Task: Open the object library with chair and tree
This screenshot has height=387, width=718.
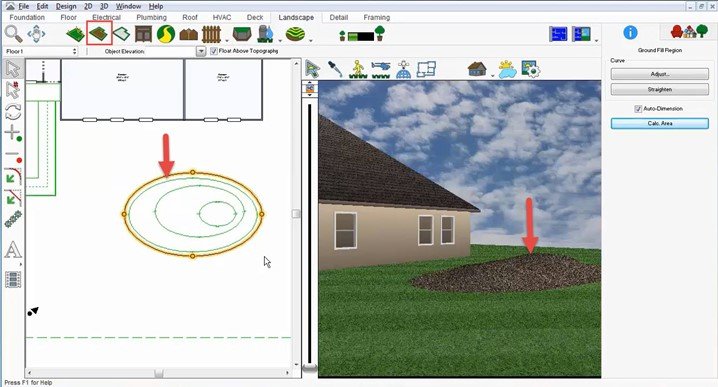Action: [689, 32]
